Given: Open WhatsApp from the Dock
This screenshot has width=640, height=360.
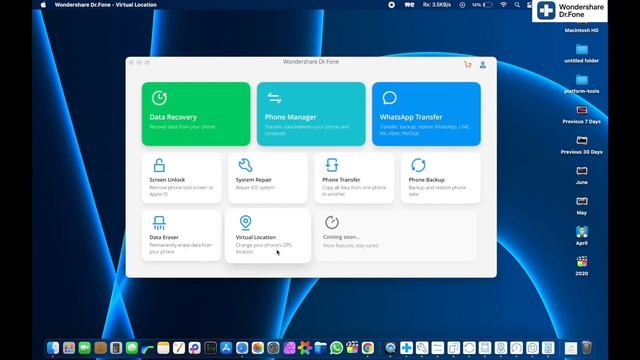Looking at the screenshot, I should [336, 348].
